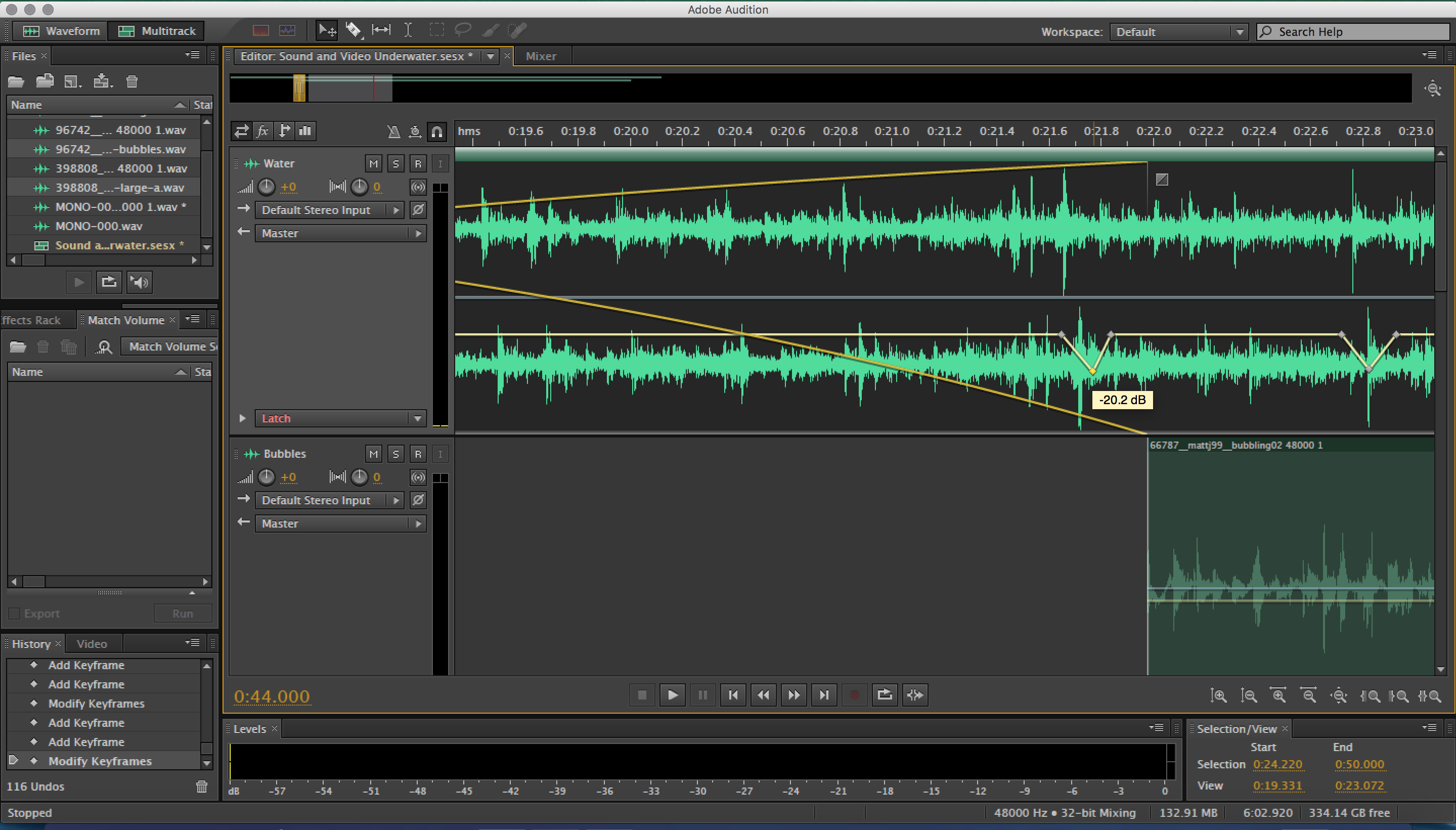Solo the Bubbles track
The height and width of the screenshot is (830, 1456).
[395, 454]
